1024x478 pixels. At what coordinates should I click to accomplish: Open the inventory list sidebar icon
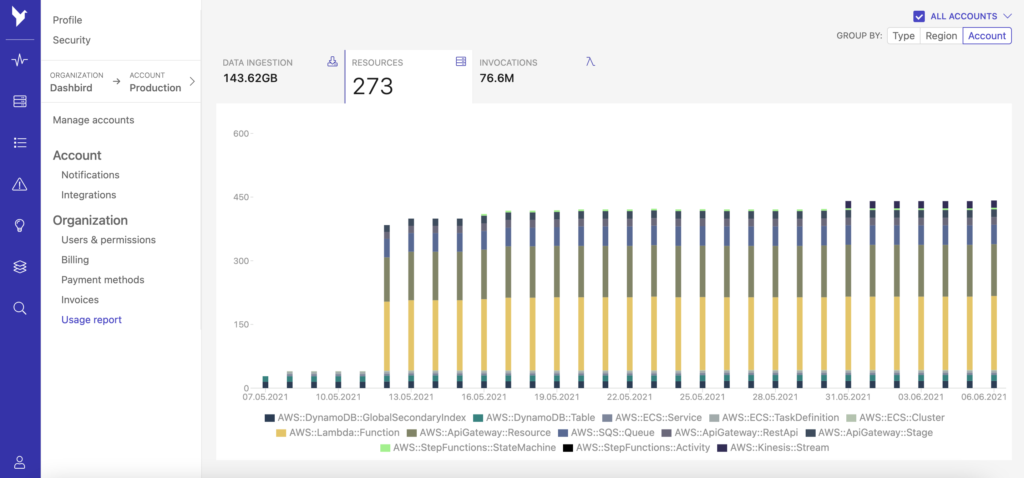19,143
